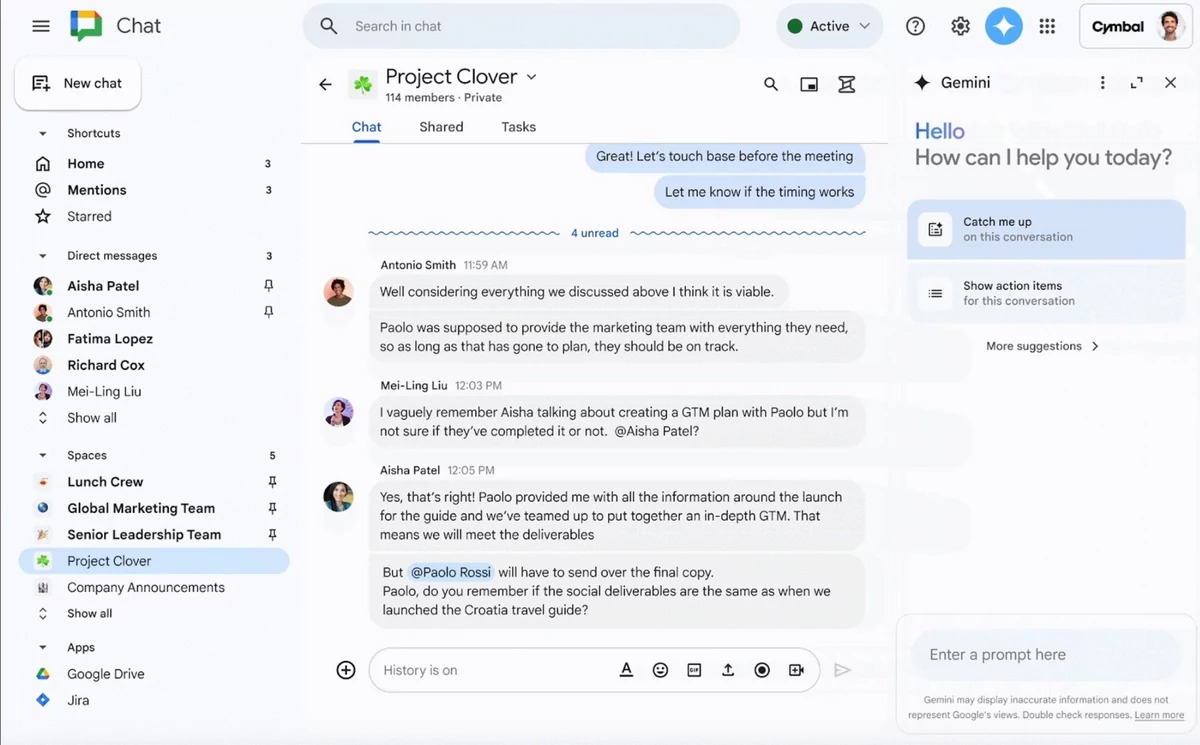Click the upload file icon
The height and width of the screenshot is (745, 1200).
pos(728,670)
